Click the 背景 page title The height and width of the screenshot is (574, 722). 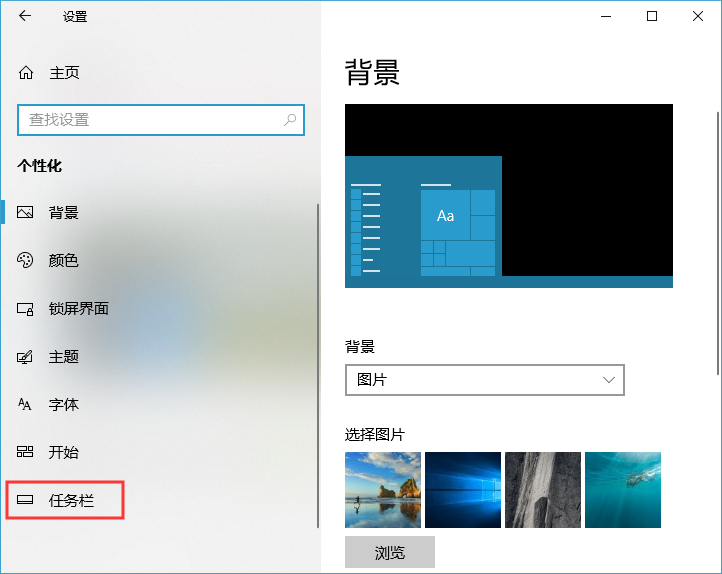(372, 73)
